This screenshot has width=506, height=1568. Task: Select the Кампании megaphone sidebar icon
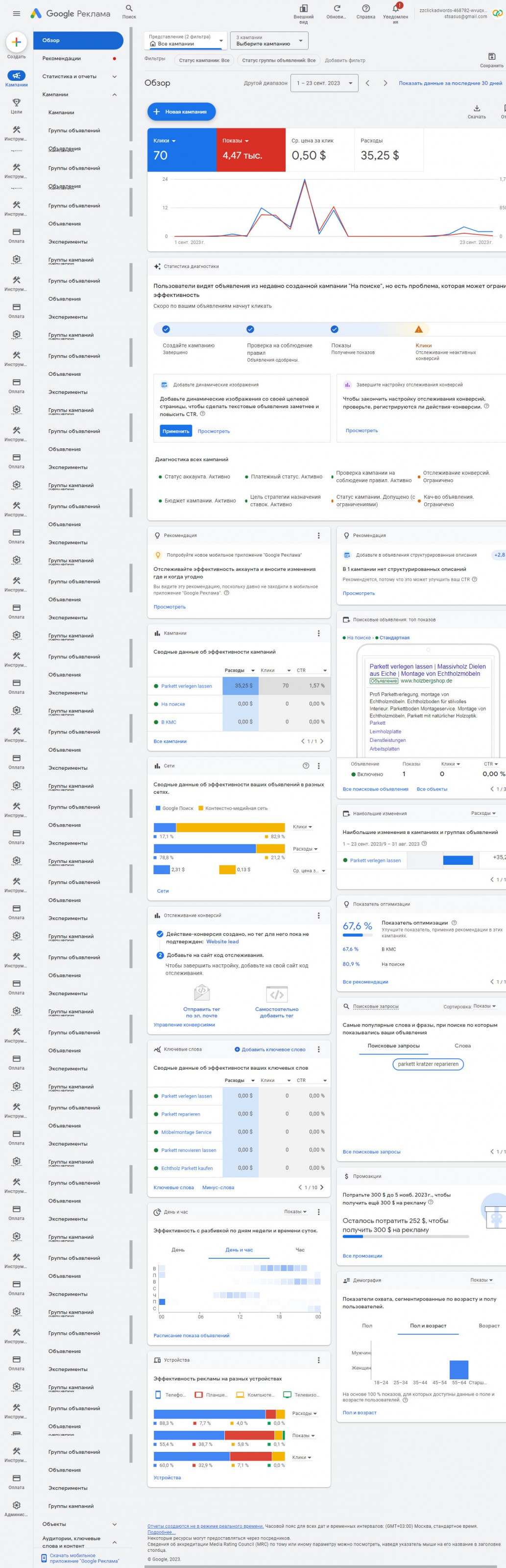17,75
